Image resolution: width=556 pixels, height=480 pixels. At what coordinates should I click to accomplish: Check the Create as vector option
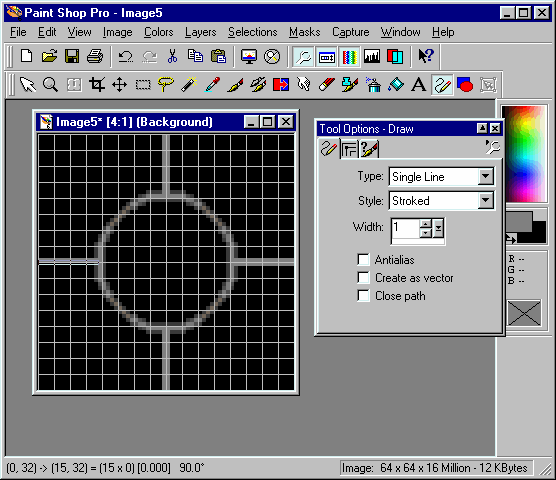click(363, 278)
